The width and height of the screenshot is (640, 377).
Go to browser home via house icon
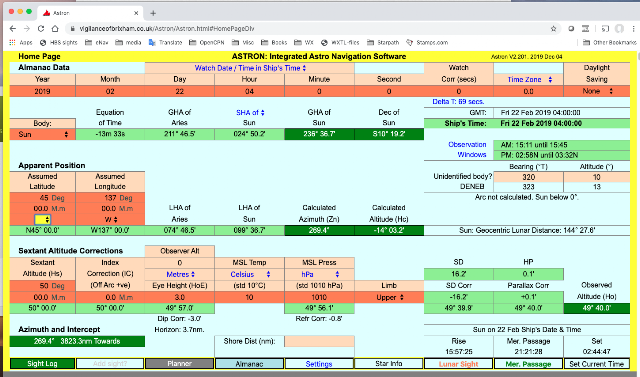coord(55,29)
